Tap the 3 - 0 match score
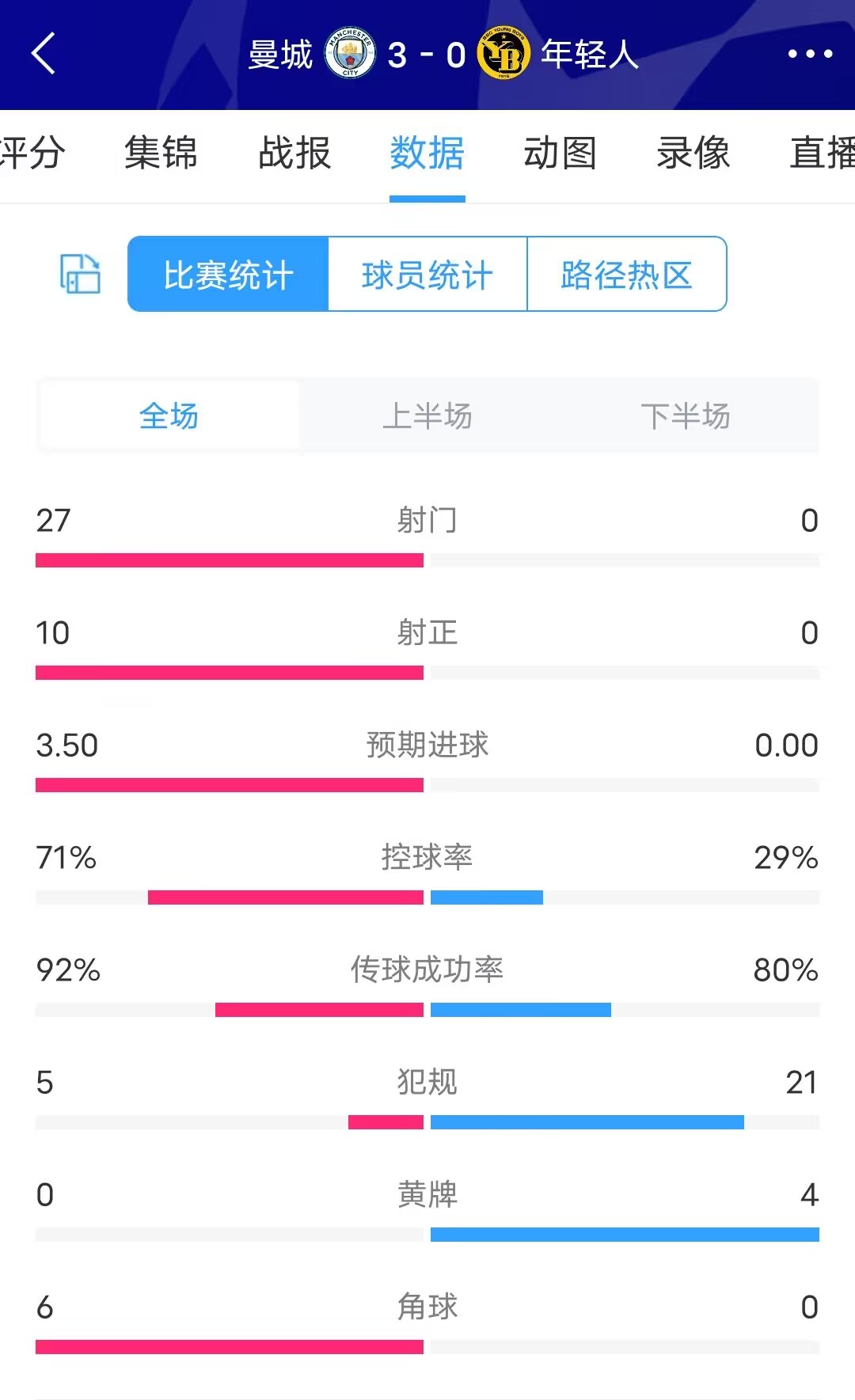 (x=426, y=55)
